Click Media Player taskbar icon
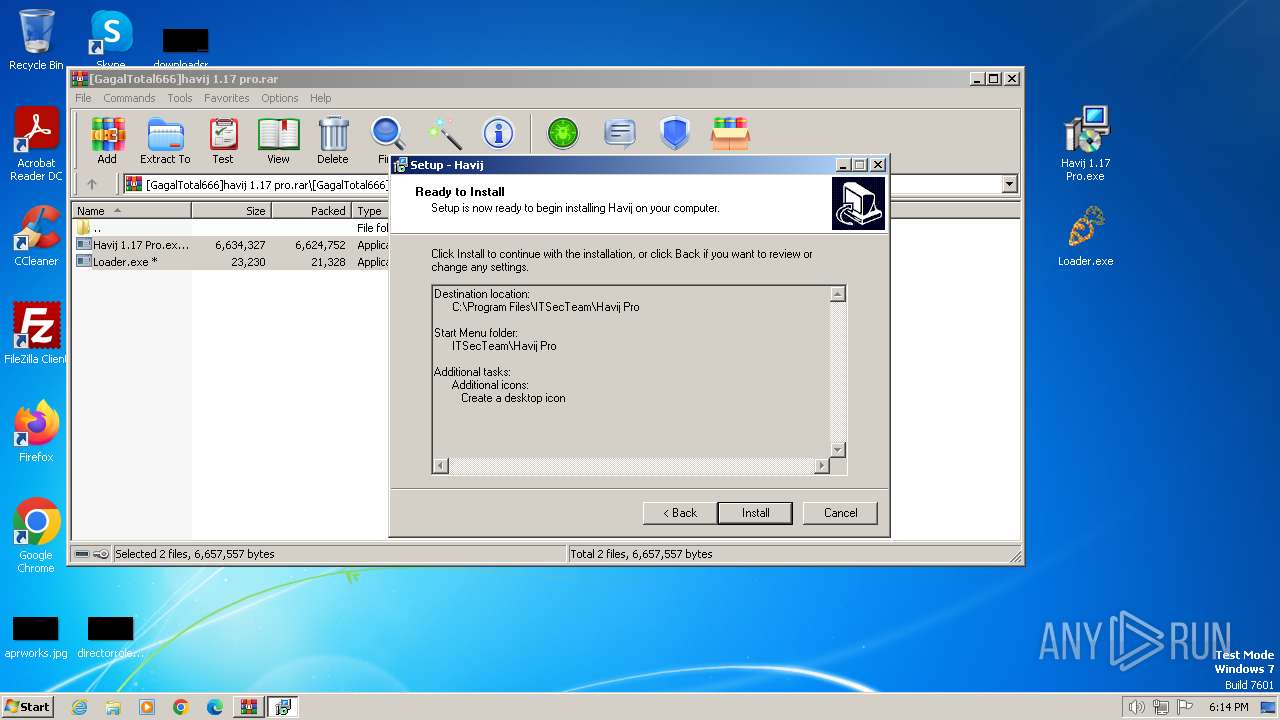 (147, 707)
